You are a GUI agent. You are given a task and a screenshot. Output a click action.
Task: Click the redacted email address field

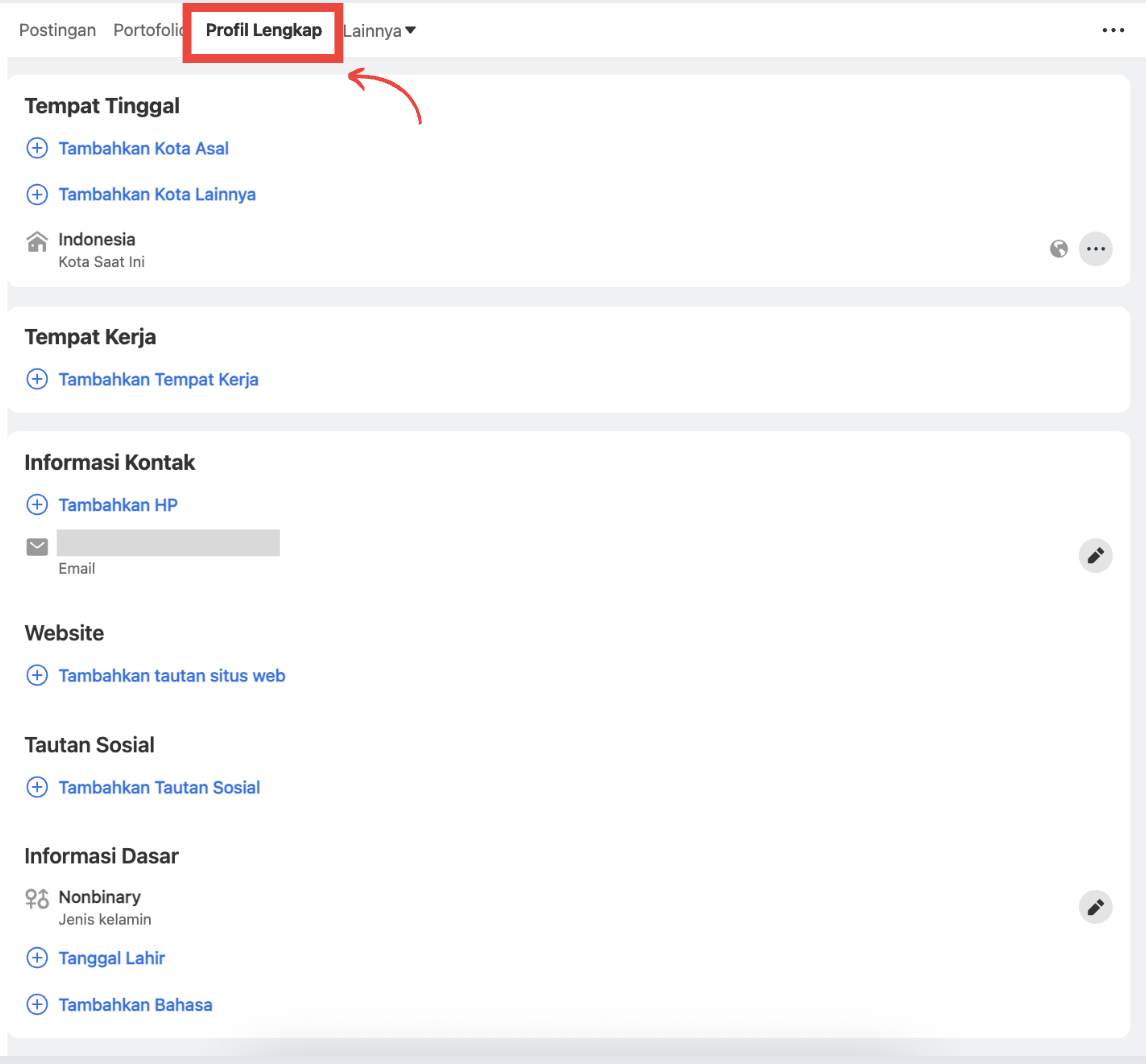[x=168, y=544]
